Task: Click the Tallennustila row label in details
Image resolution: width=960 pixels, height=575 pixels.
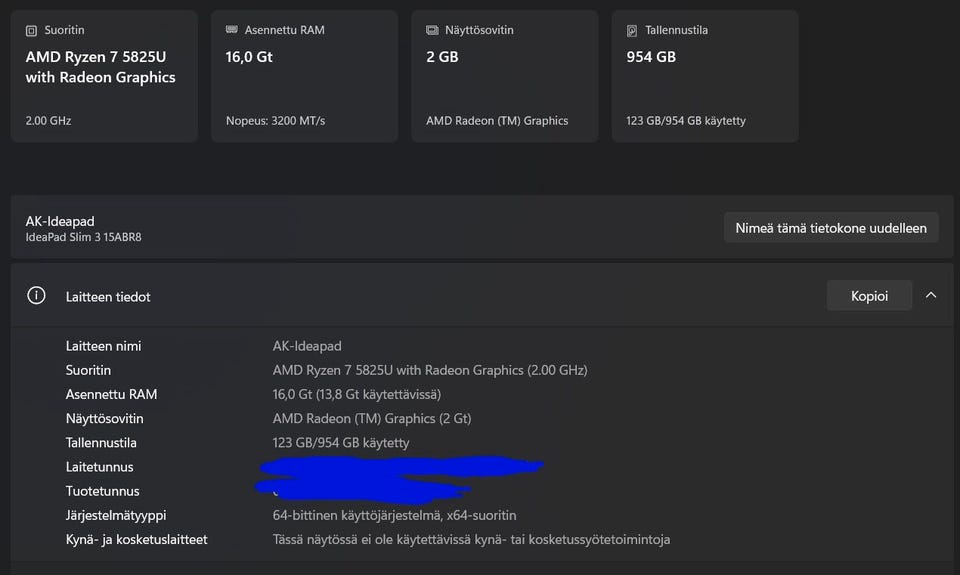Action: tap(101, 443)
